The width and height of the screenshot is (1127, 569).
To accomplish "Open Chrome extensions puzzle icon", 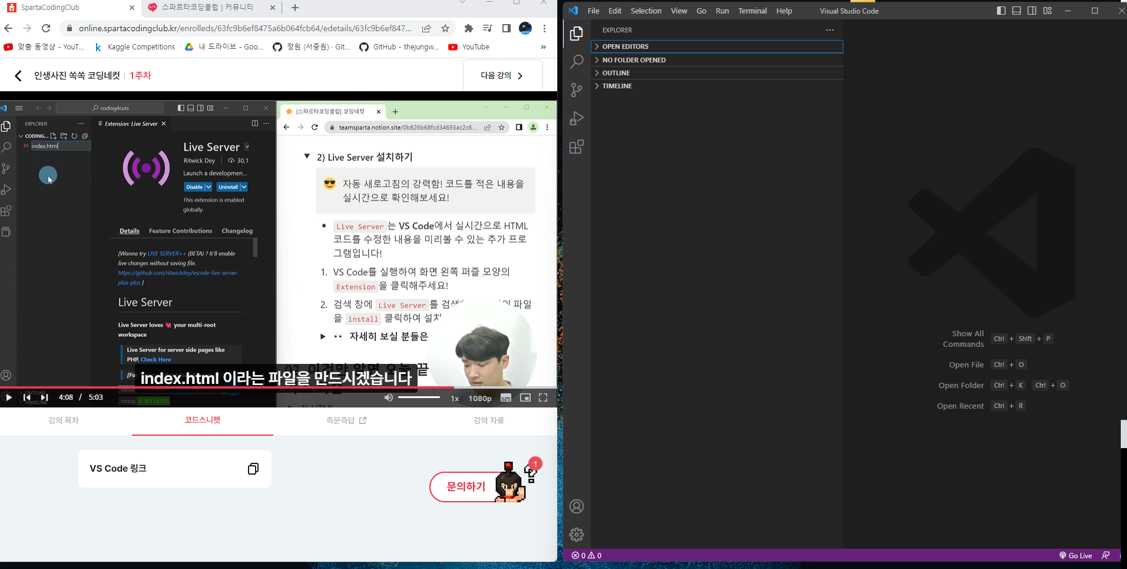I will click(469, 29).
